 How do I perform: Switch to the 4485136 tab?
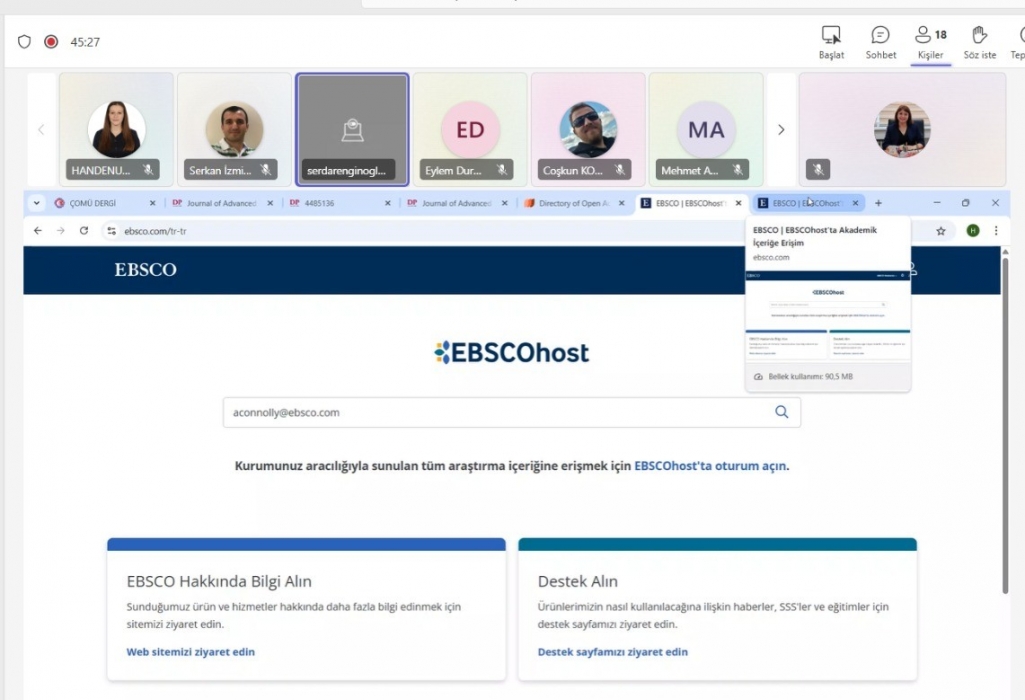340,203
